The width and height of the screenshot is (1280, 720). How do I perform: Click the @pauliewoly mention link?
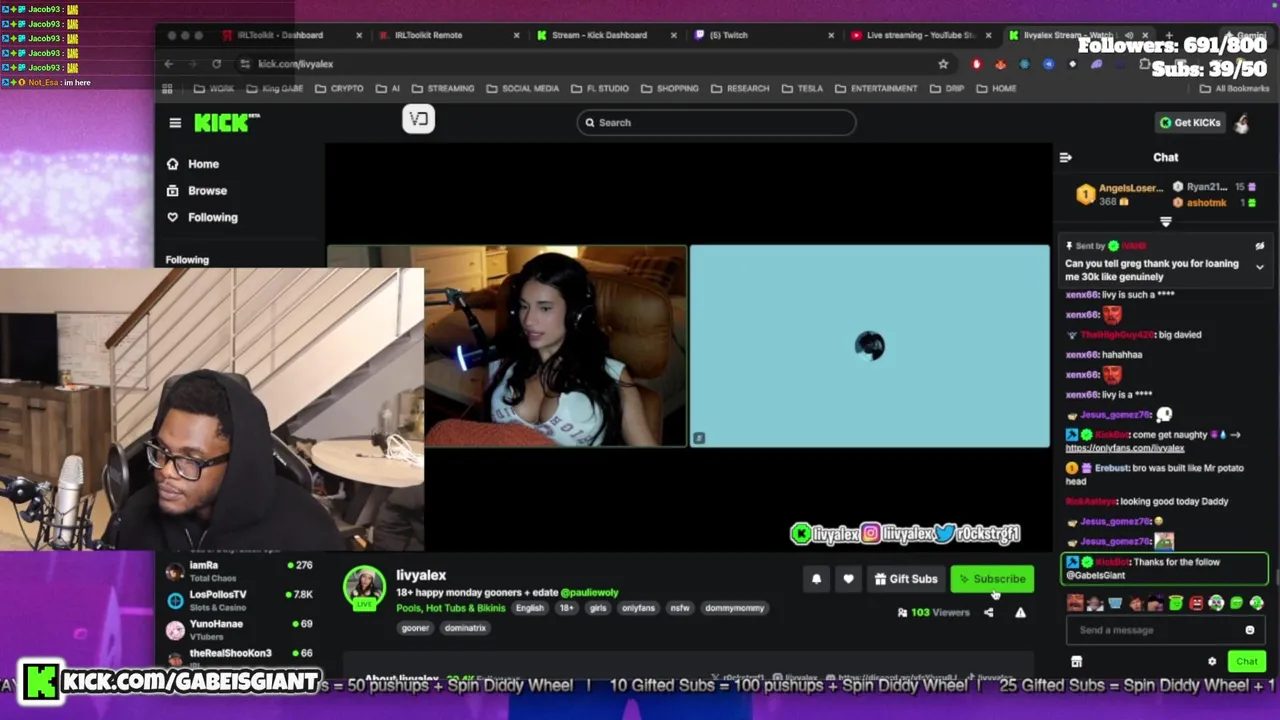(589, 593)
